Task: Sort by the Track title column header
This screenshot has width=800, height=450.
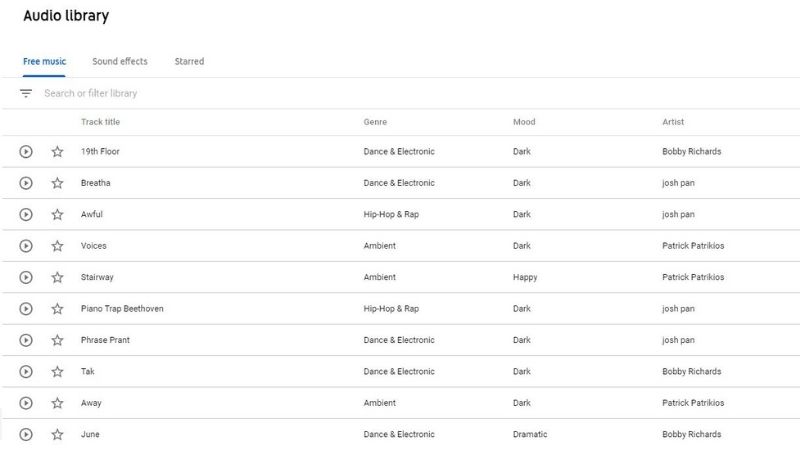Action: pos(101,122)
